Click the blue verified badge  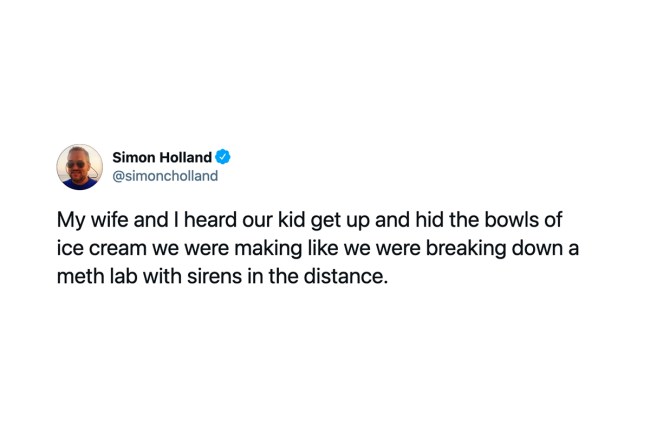tap(224, 157)
